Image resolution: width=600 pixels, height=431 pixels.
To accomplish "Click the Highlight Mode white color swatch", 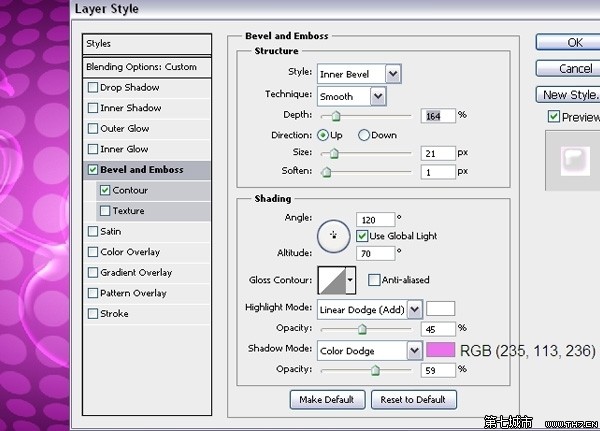I will click(441, 309).
